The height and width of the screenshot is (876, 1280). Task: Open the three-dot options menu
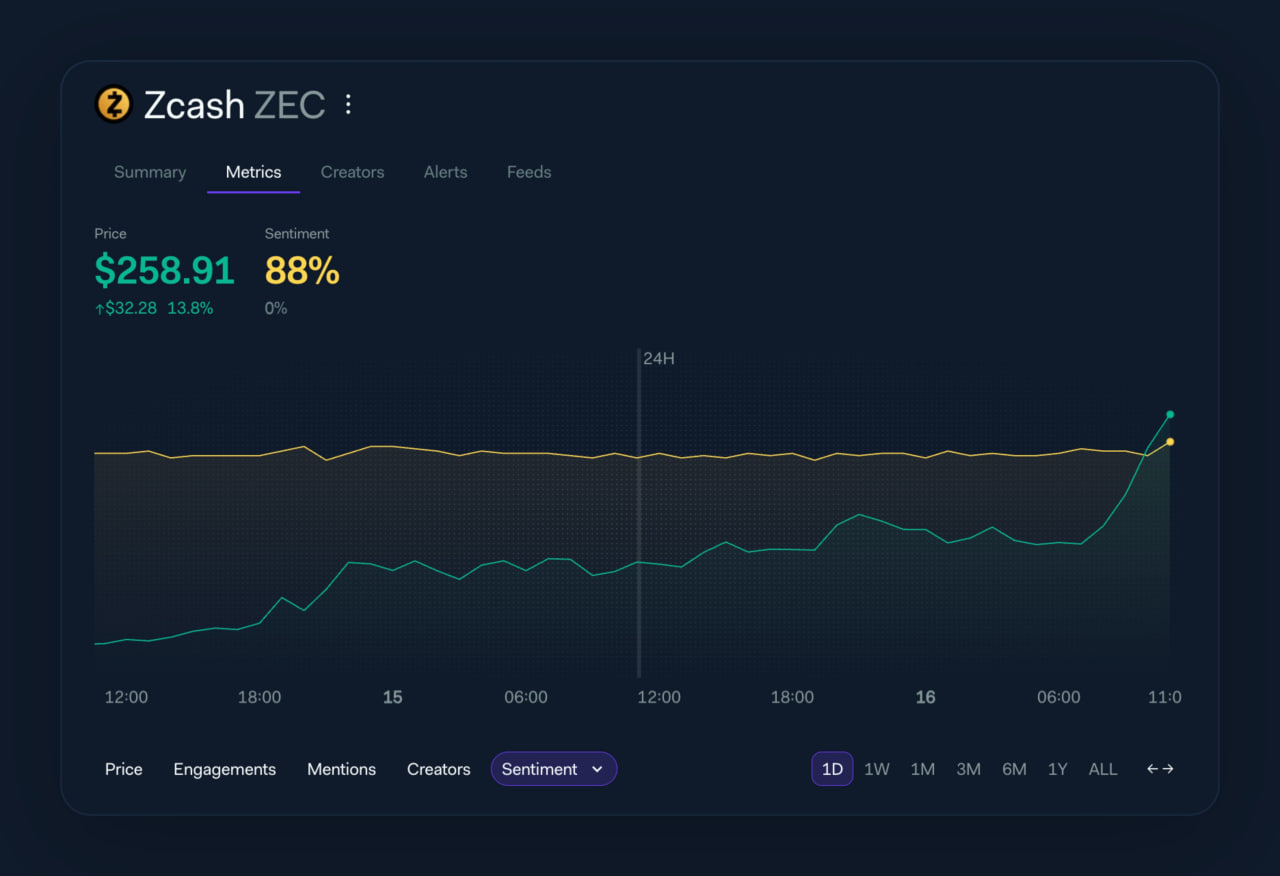[x=348, y=104]
